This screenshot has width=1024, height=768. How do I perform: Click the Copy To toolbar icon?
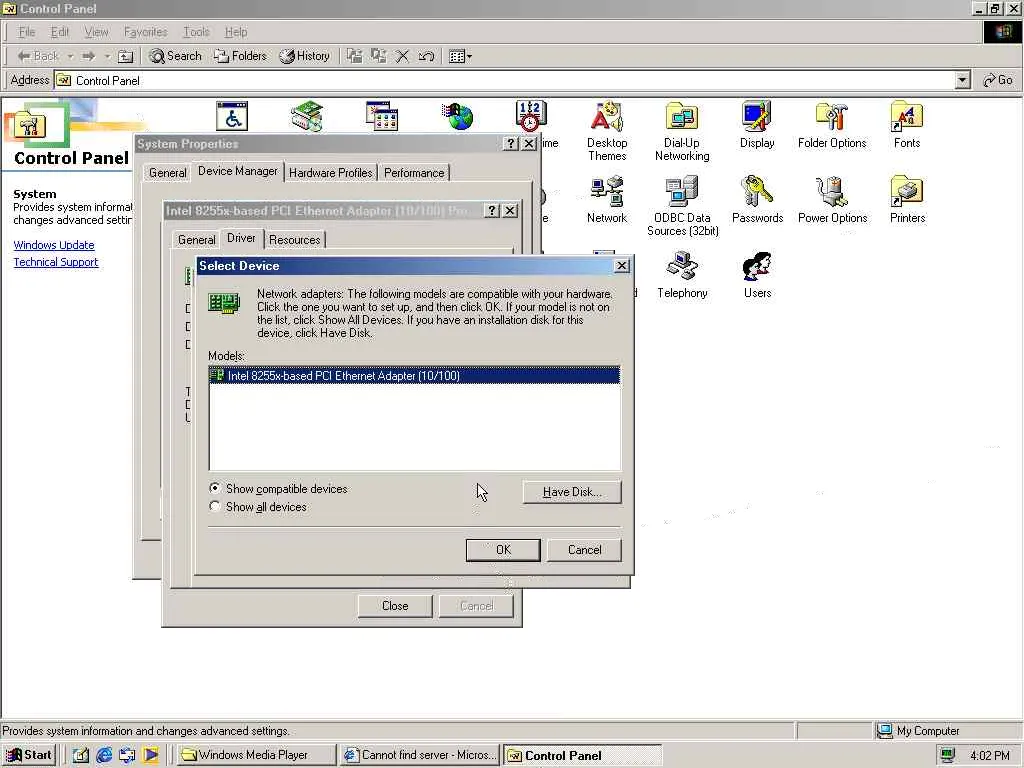pyautogui.click(x=379, y=56)
